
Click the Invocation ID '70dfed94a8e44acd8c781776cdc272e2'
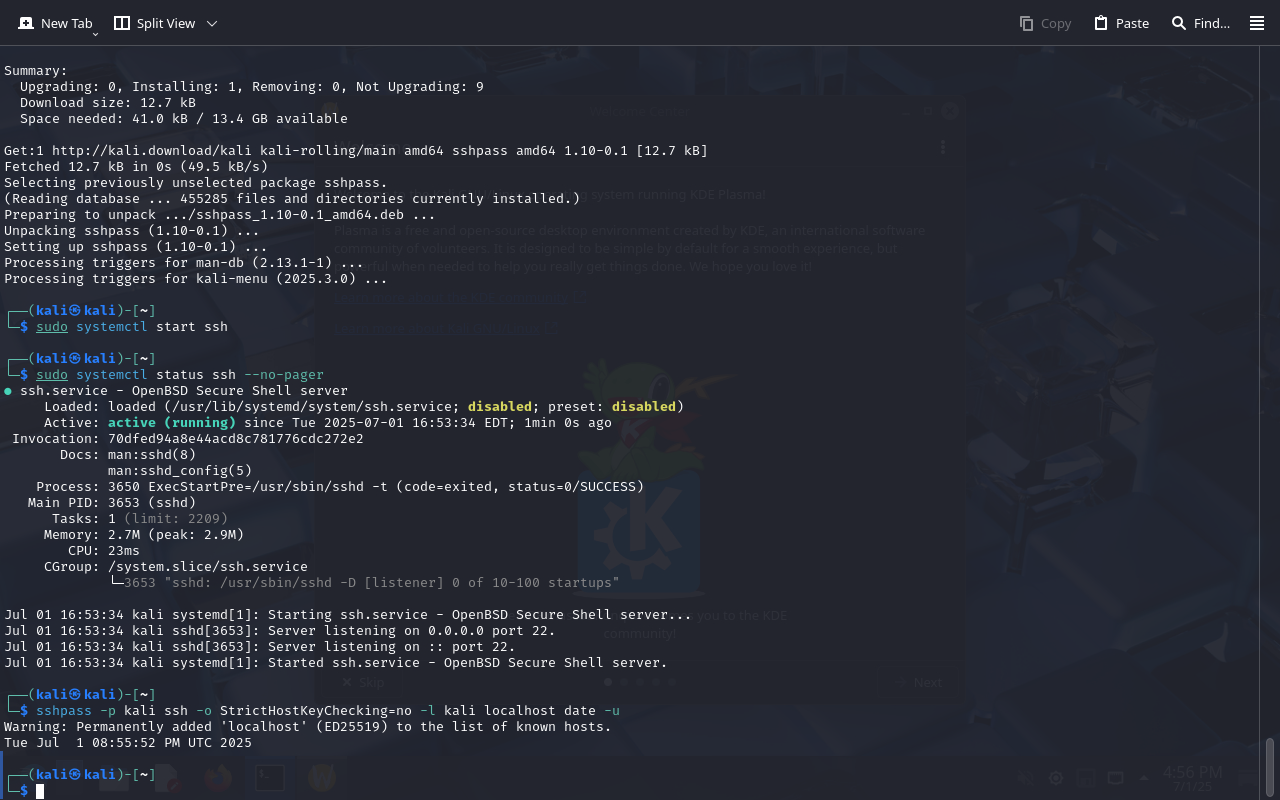pos(236,439)
